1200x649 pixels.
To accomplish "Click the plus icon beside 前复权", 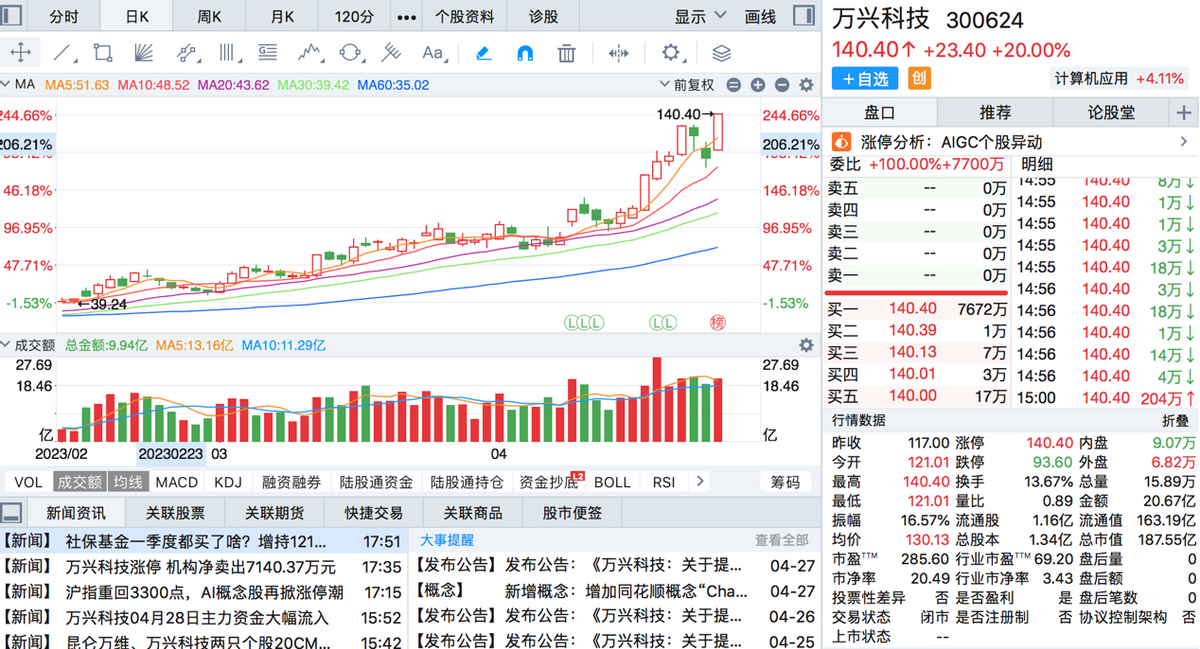I will click(757, 86).
